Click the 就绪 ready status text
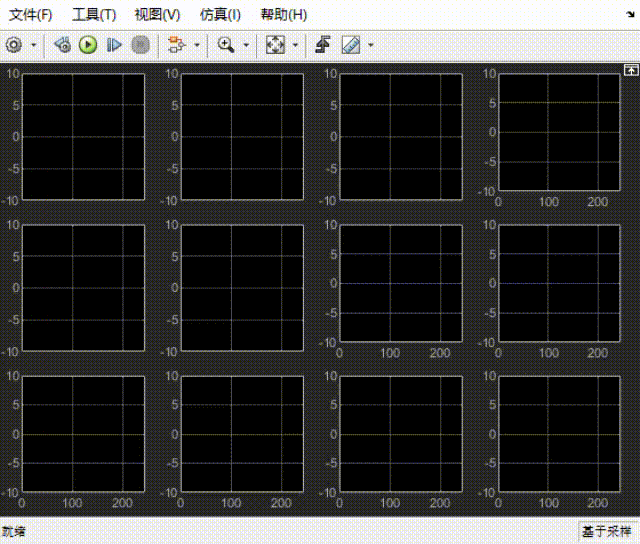 pos(14,531)
